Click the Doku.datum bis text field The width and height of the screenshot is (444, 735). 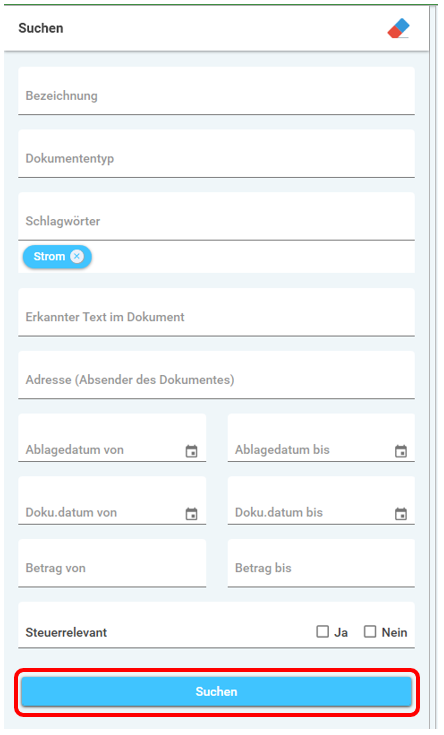(321, 501)
